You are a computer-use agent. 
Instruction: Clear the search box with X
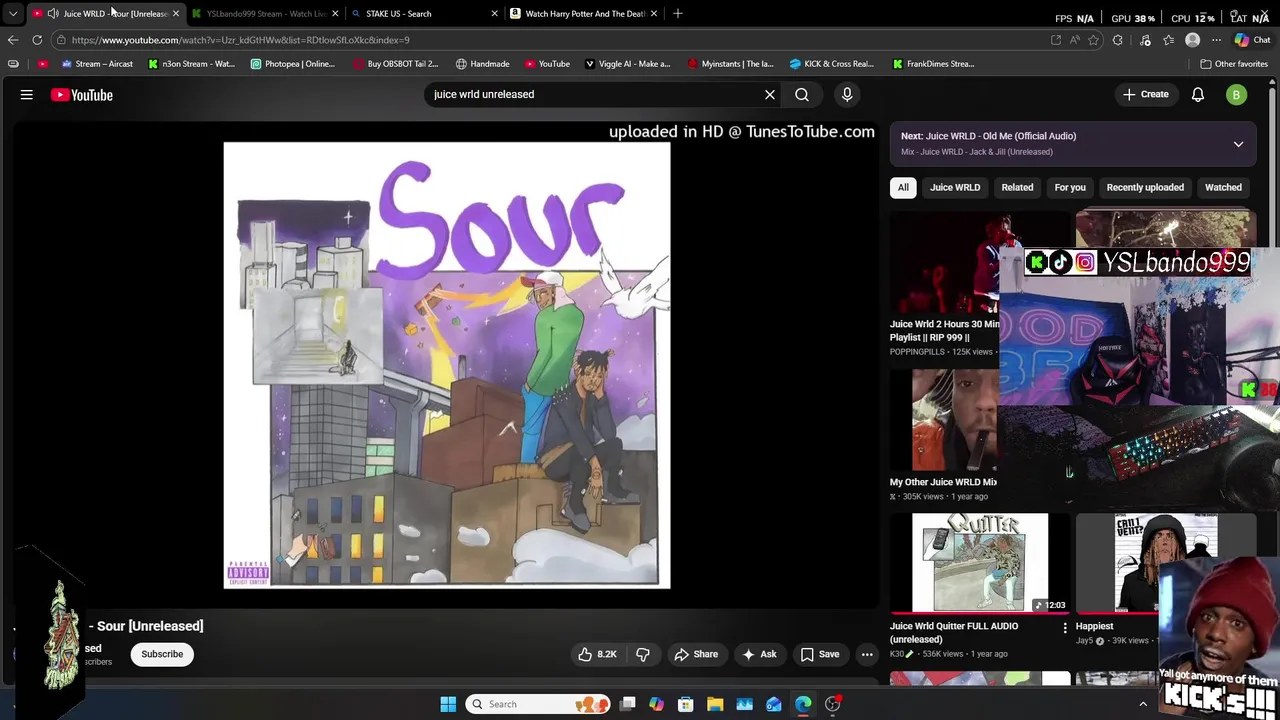click(770, 95)
